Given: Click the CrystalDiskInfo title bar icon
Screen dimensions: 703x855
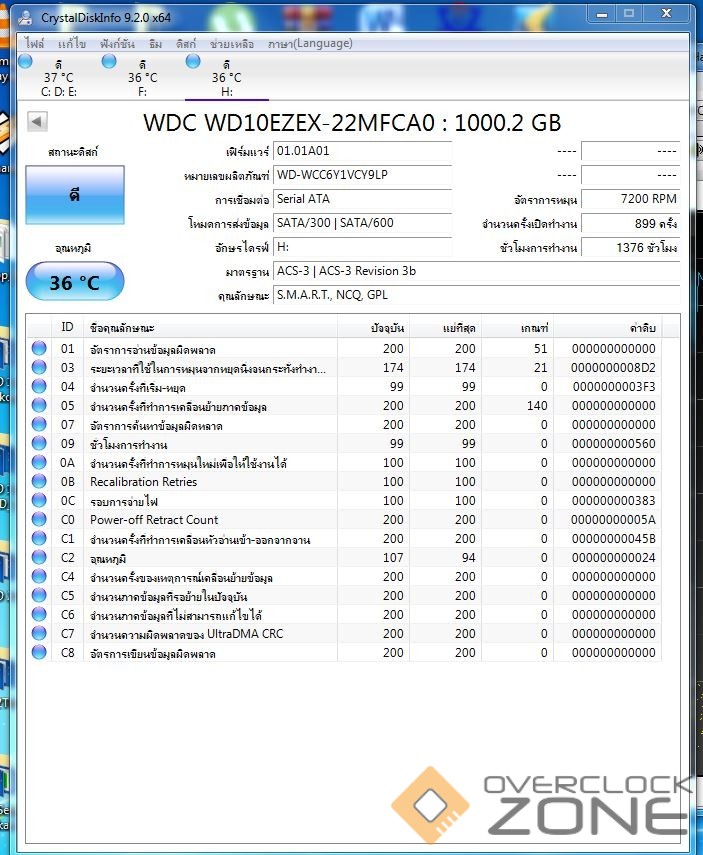Looking at the screenshot, I should tap(25, 17).
